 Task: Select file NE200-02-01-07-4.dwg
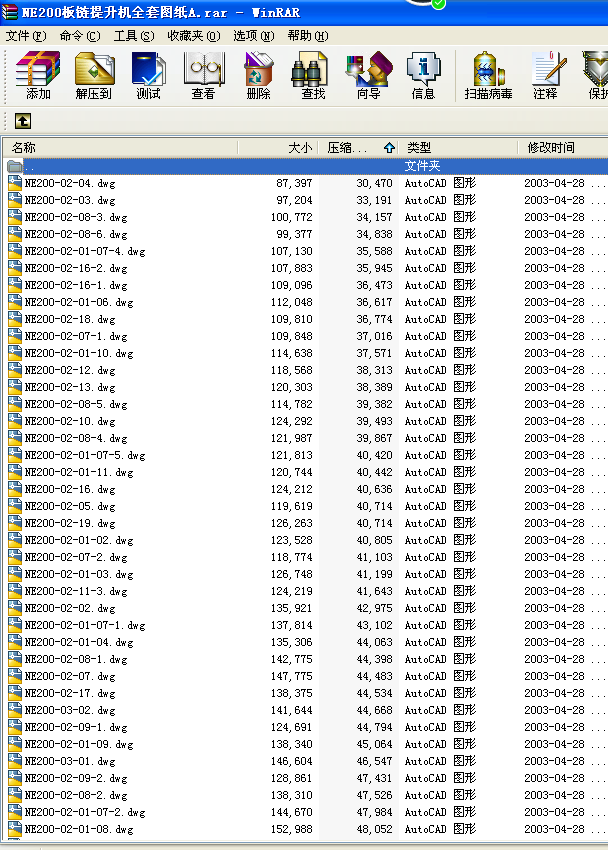click(85, 251)
